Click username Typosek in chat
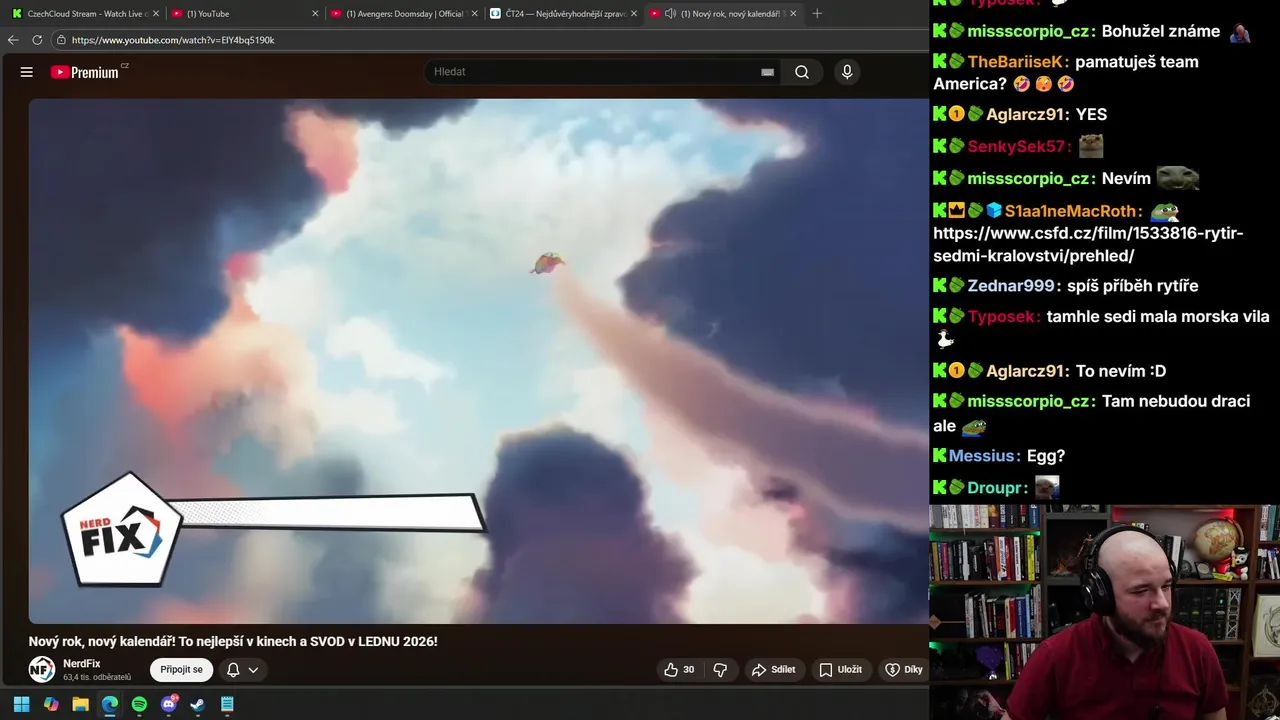The height and width of the screenshot is (720, 1280). [x=1002, y=317]
